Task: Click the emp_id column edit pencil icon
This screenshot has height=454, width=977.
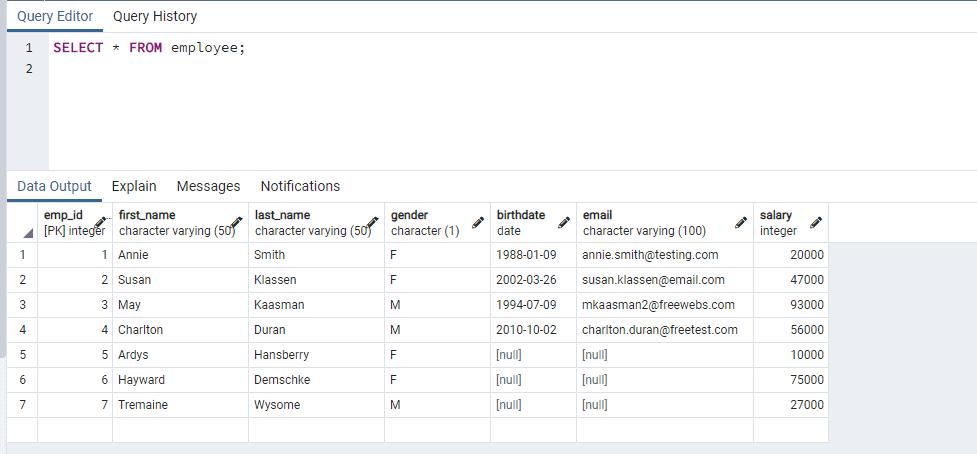Action: [x=101, y=222]
